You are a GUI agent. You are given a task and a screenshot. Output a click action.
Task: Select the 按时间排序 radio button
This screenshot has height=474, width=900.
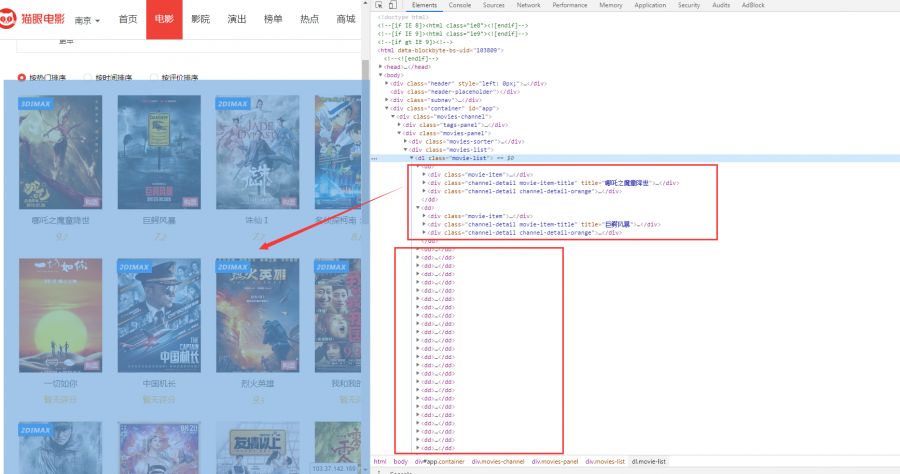[x=88, y=77]
